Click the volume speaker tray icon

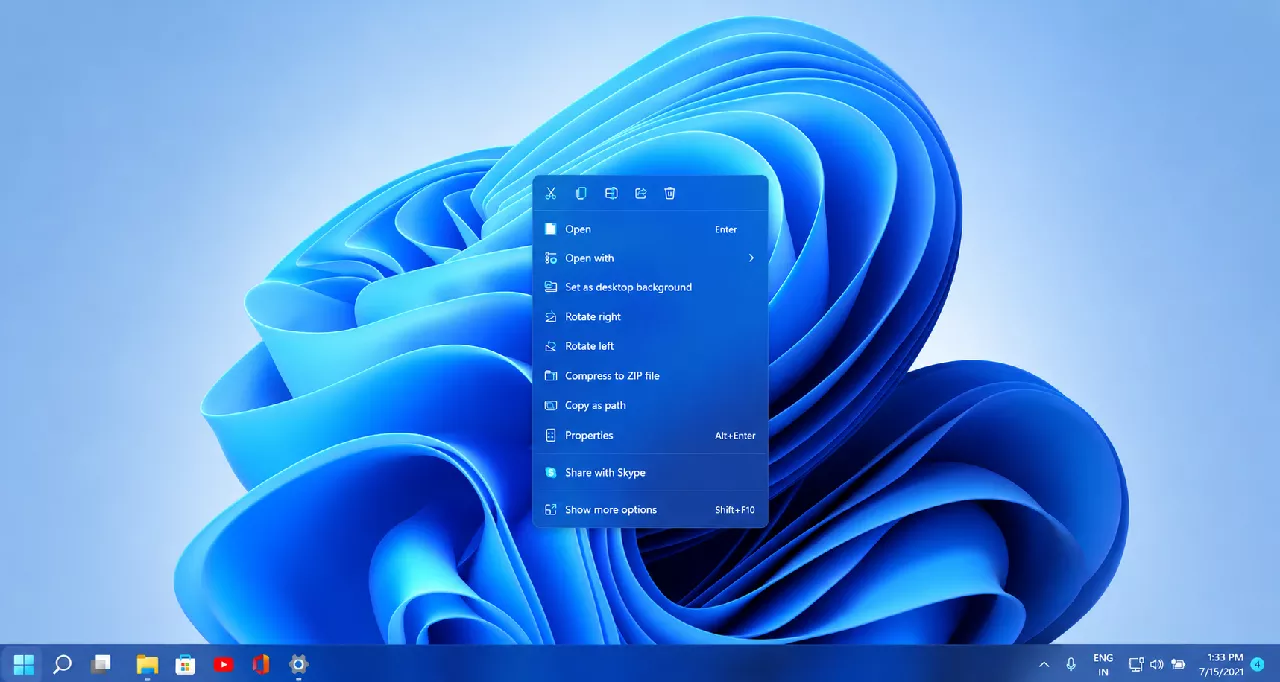click(x=1157, y=664)
